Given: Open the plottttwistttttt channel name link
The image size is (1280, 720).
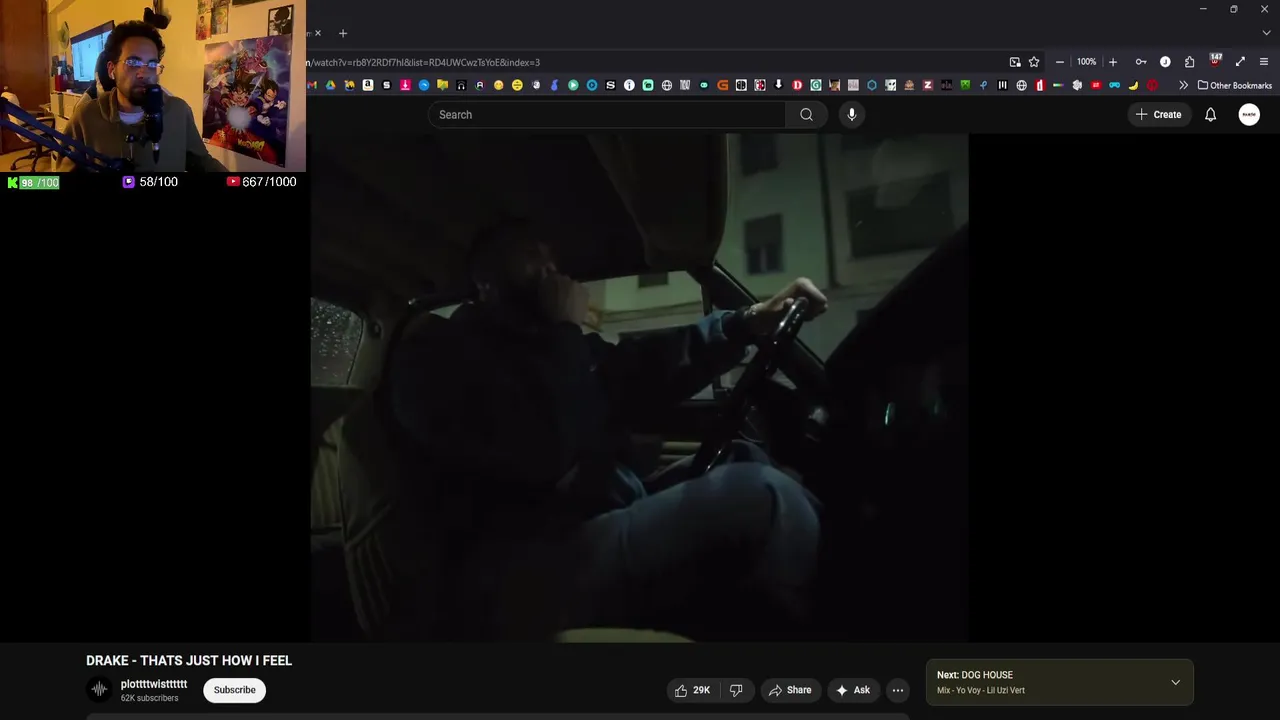Looking at the screenshot, I should (154, 684).
